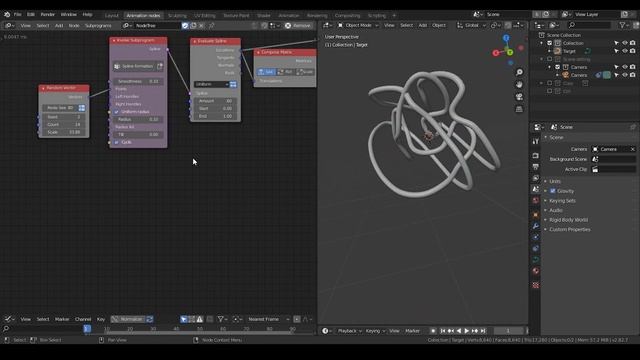Image resolution: width=640 pixels, height=360 pixels.
Task: Toggle camera view icon in viewport
Action: (519, 97)
